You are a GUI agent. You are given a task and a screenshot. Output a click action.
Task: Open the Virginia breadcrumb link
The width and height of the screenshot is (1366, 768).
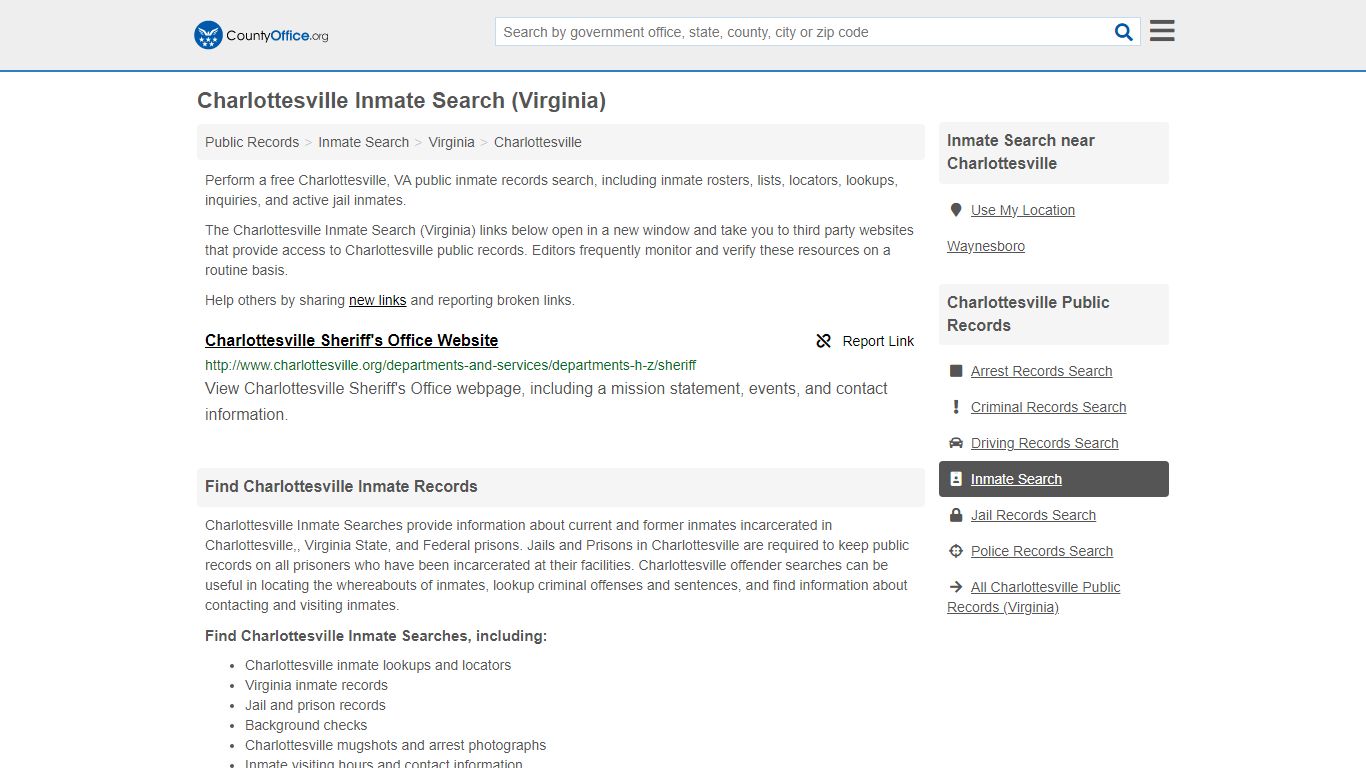(x=451, y=142)
